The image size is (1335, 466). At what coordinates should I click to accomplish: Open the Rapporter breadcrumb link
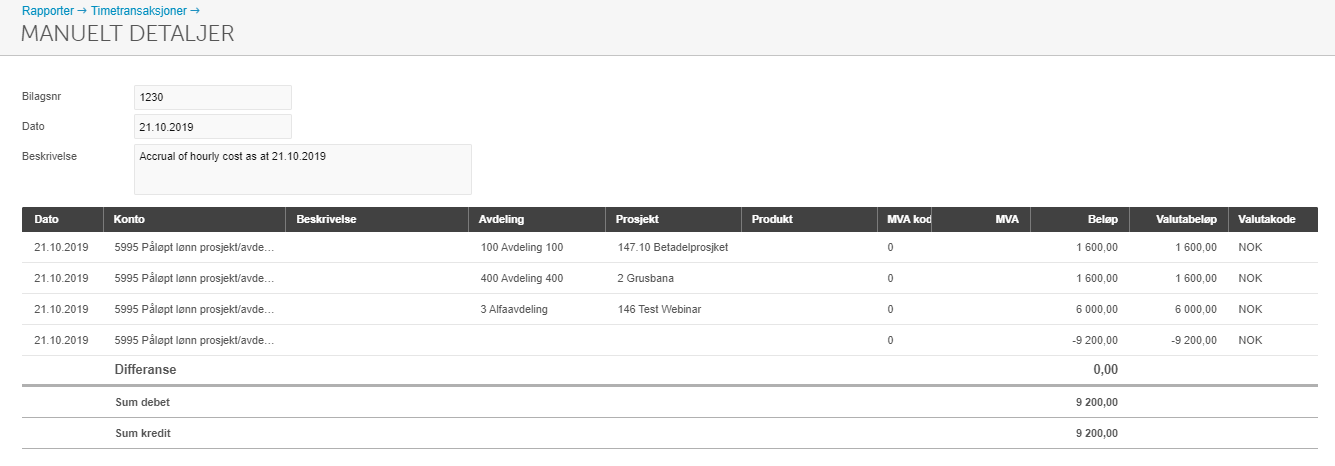click(47, 9)
